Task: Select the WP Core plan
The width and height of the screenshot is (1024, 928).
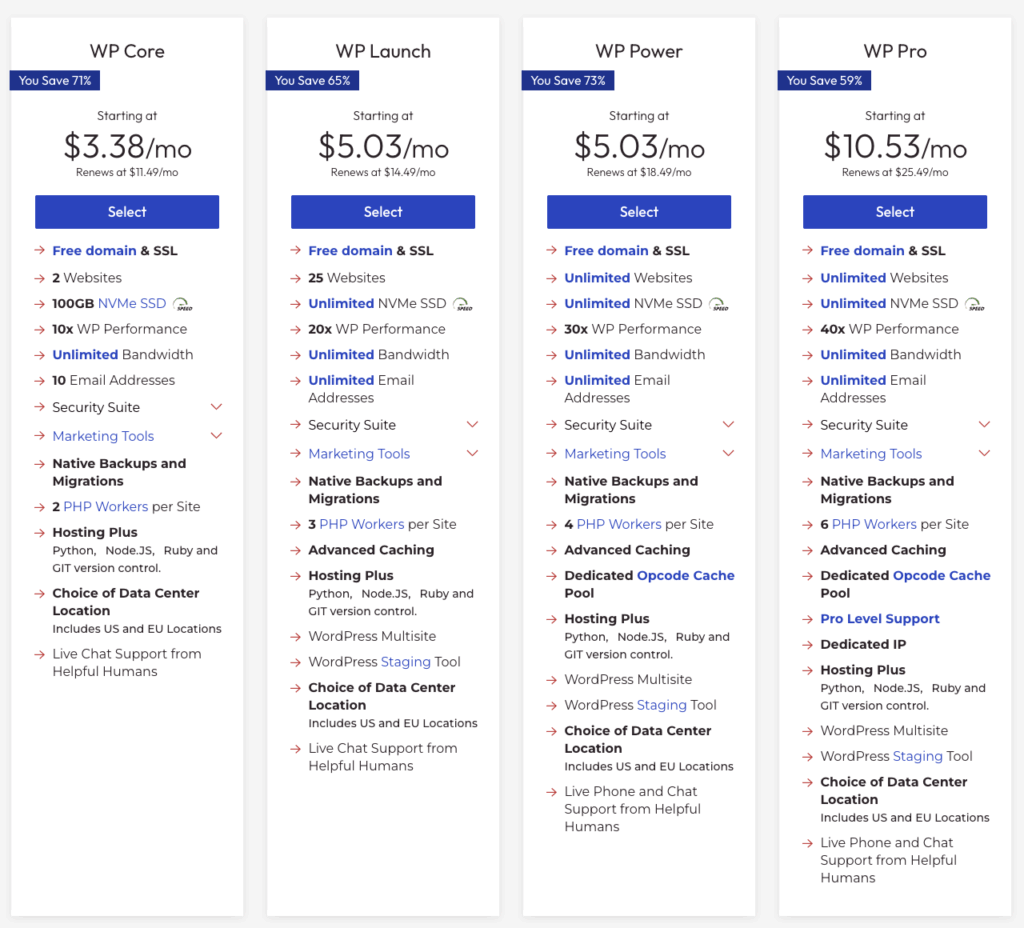Action: (127, 212)
